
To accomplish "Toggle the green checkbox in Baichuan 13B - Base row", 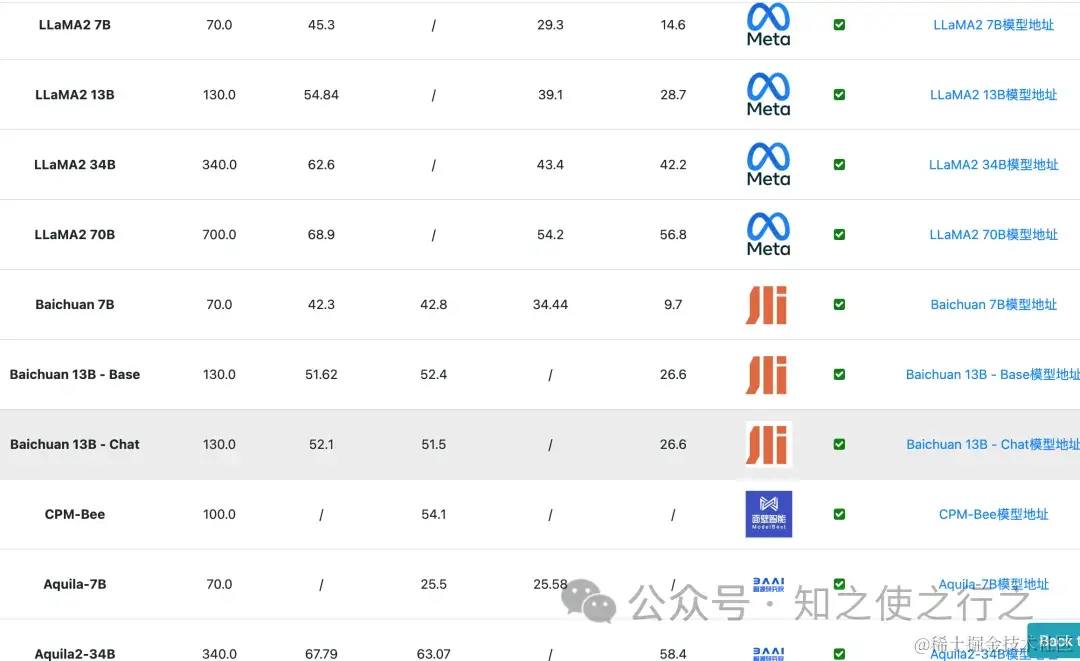I will (839, 375).
